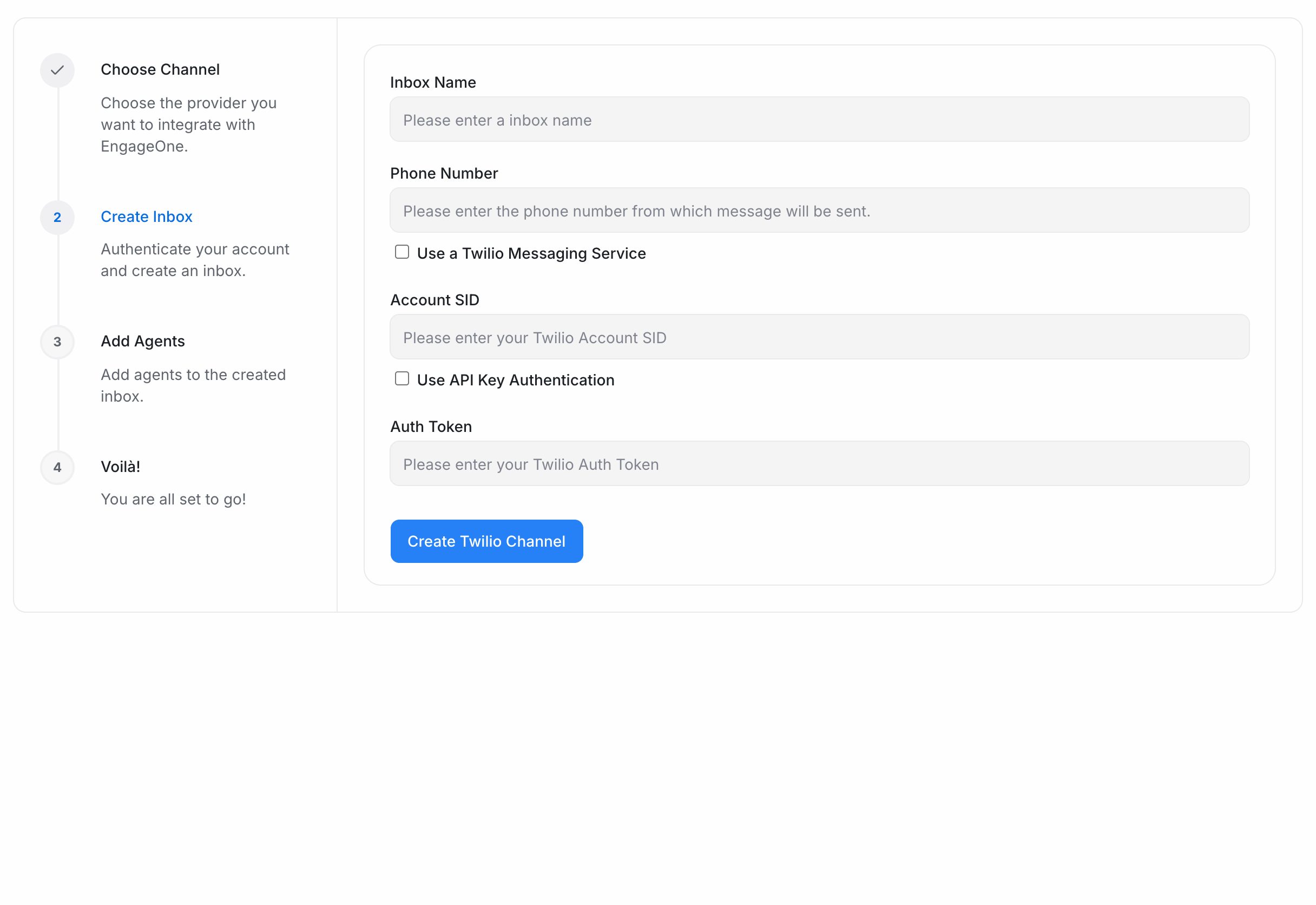Click the Create Inbox step title
The image size is (1316, 905).
point(146,217)
